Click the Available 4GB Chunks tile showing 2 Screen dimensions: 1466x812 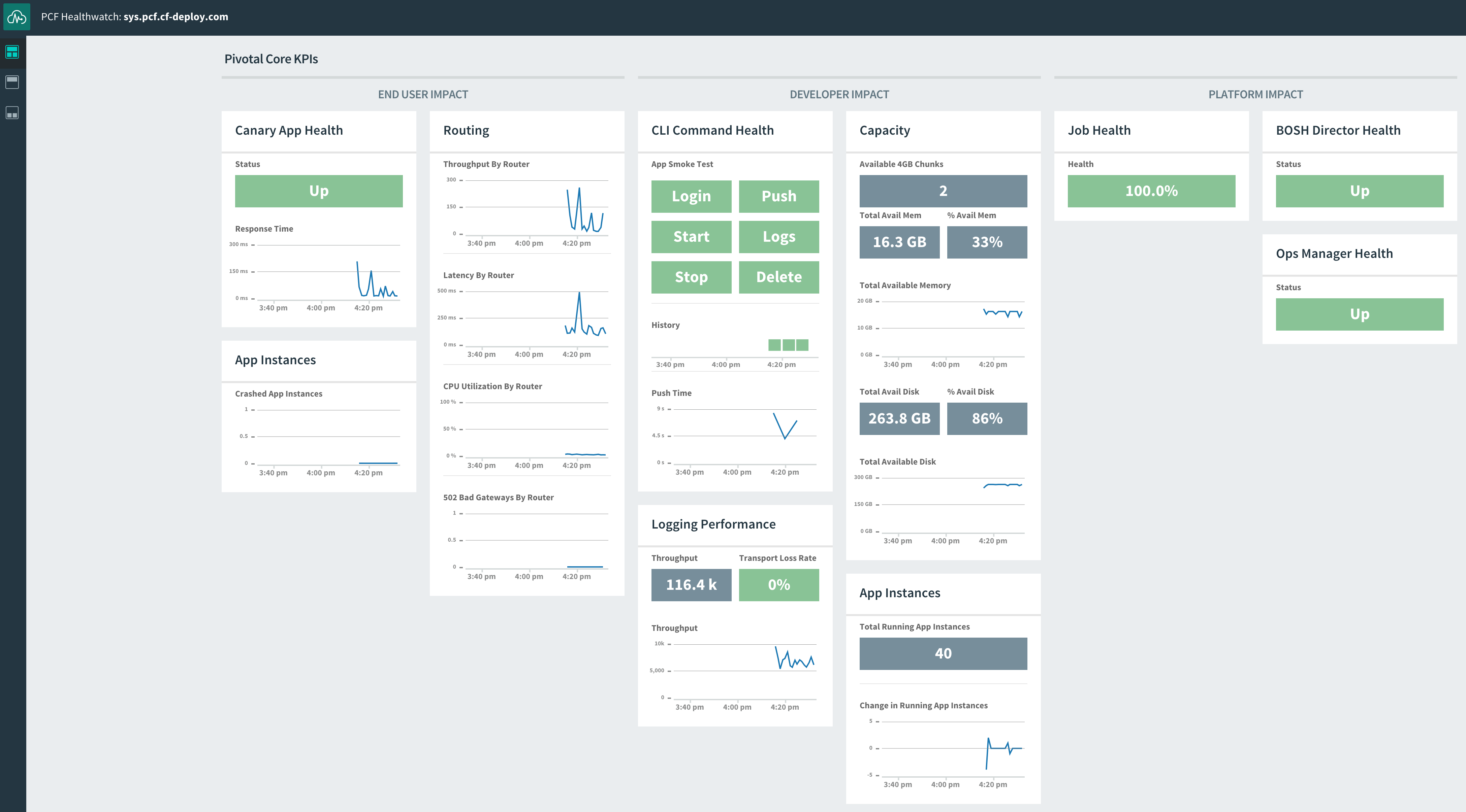pyautogui.click(x=943, y=191)
